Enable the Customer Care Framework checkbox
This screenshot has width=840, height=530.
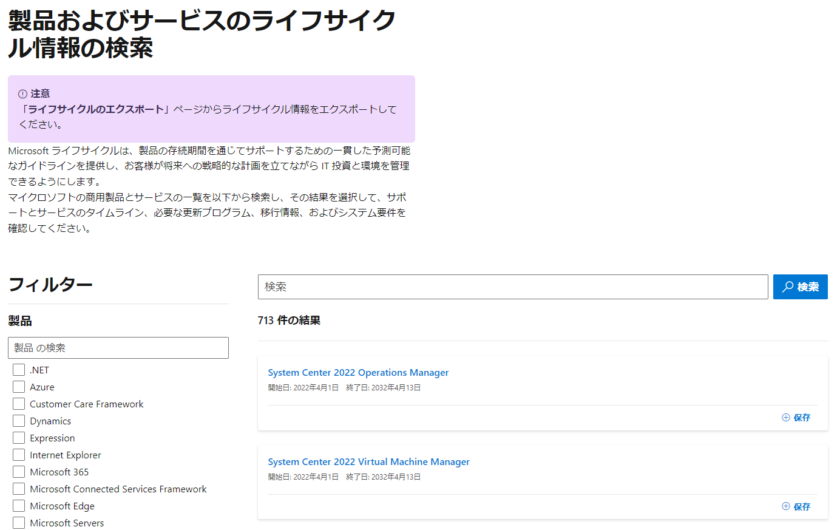(x=19, y=404)
